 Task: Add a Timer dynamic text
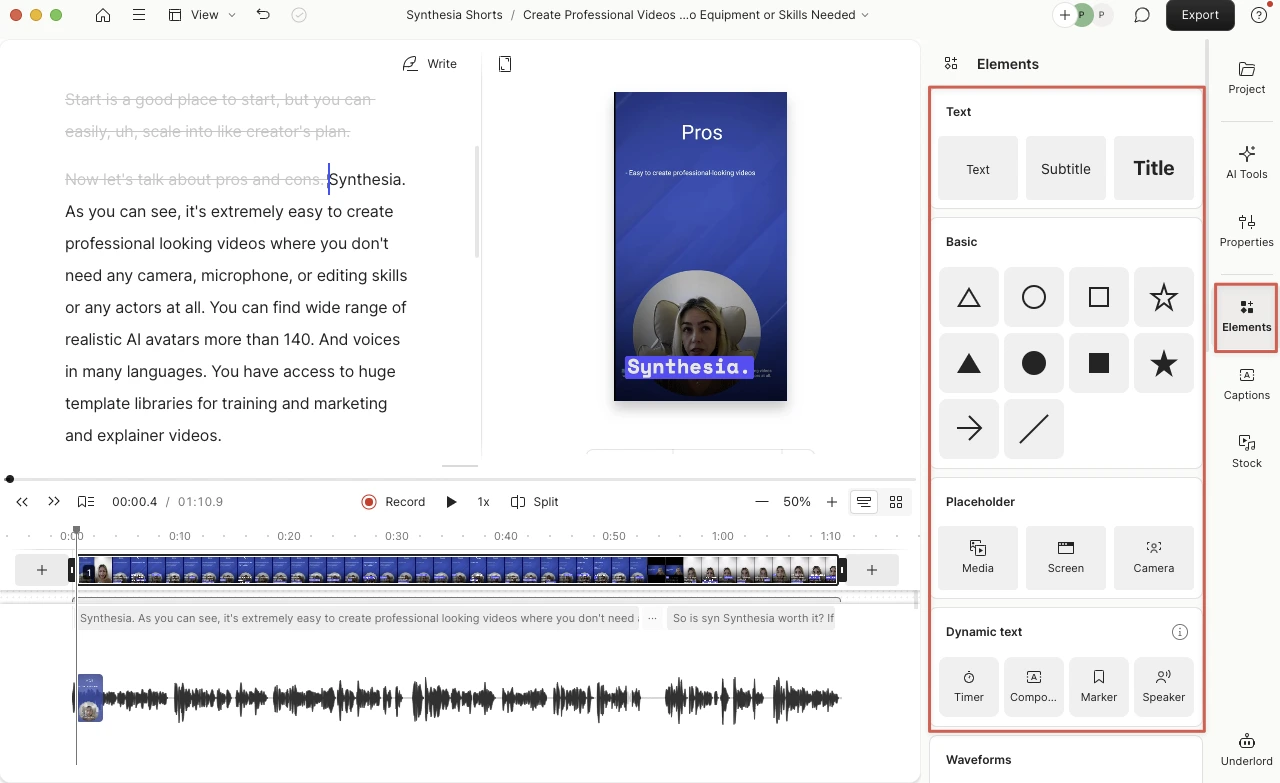(969, 687)
